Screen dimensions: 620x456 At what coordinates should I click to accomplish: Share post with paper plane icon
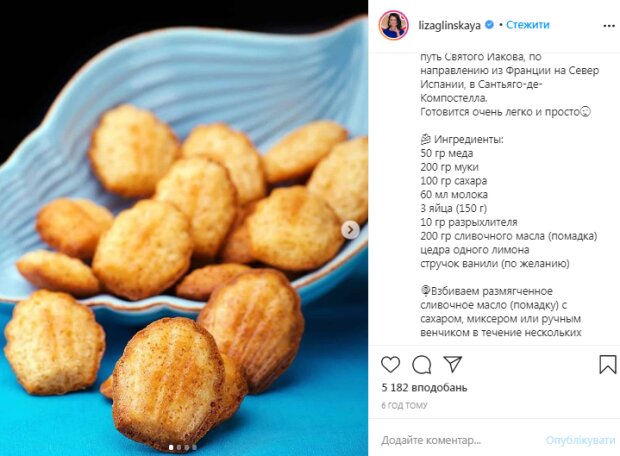[x=452, y=364]
